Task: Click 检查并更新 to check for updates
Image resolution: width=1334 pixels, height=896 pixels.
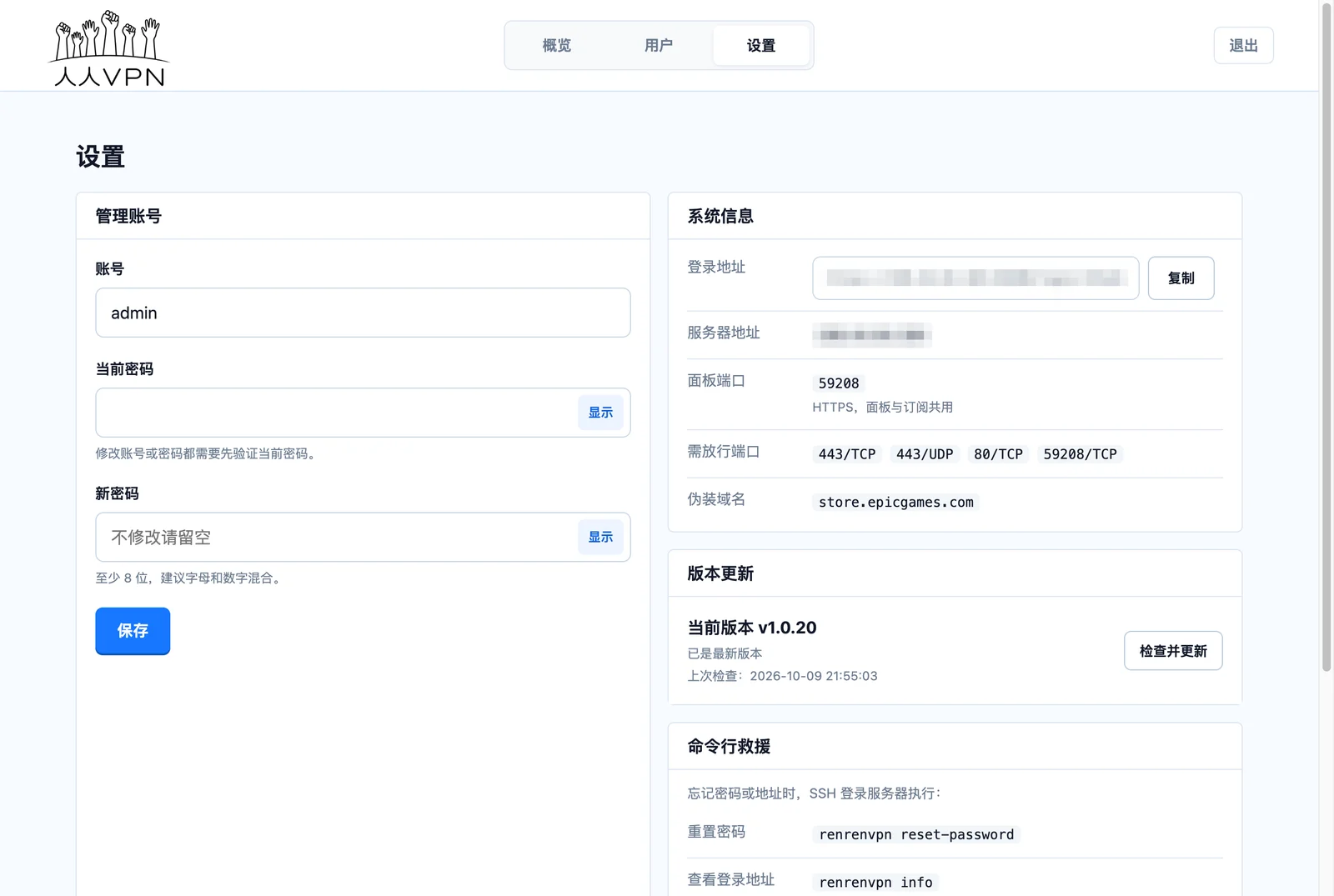Action: [x=1173, y=651]
